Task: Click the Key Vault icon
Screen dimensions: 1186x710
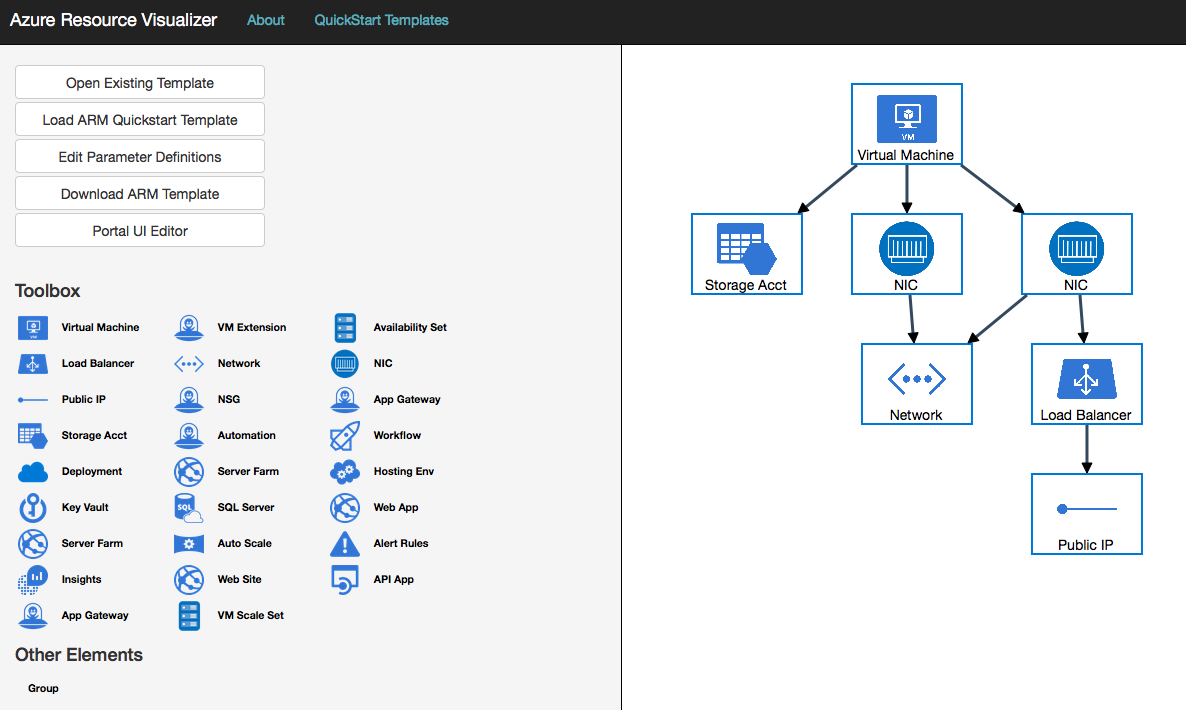Action: [x=33, y=507]
